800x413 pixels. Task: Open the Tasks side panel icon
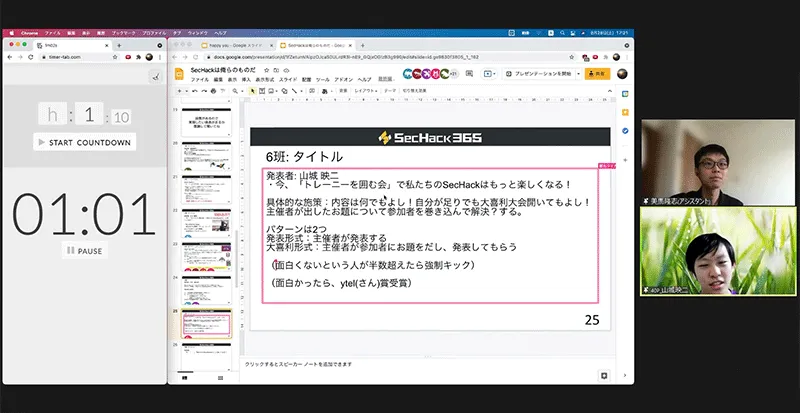[625, 131]
